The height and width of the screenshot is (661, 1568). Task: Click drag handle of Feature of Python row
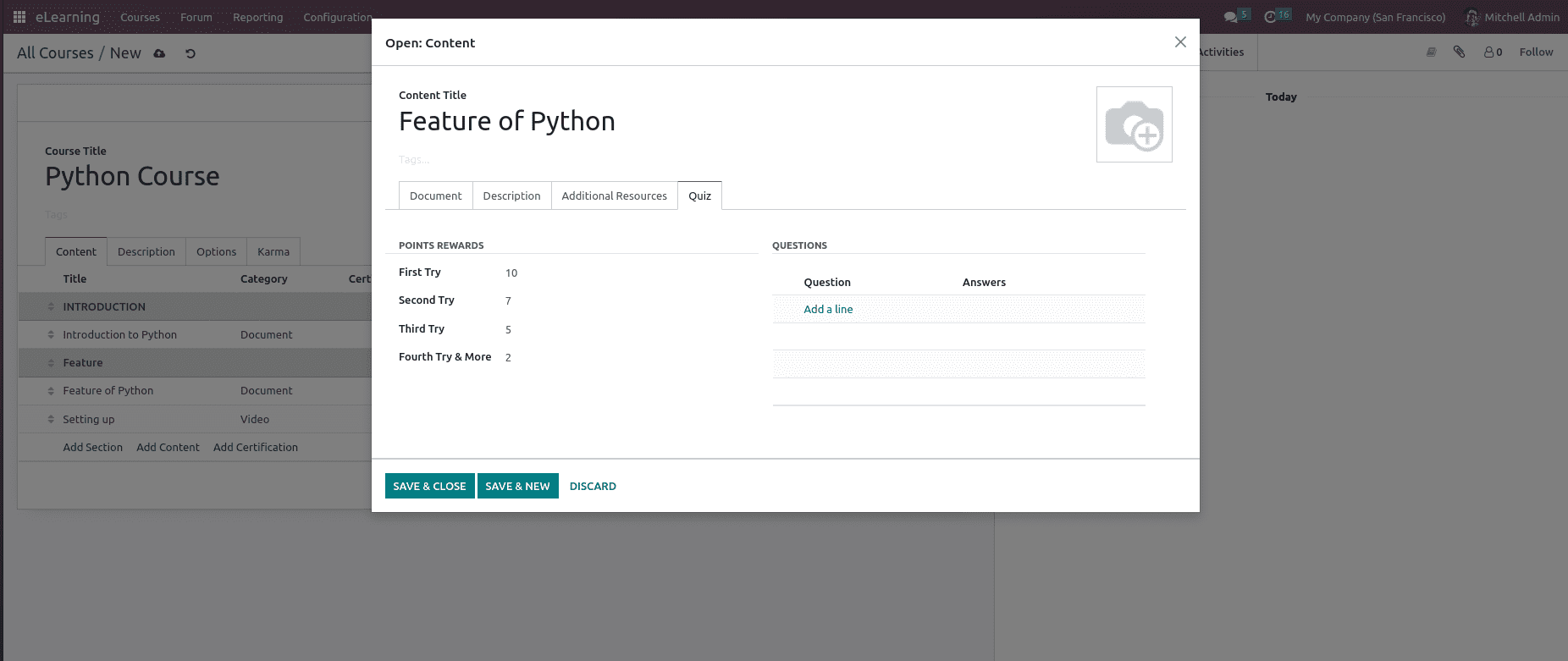[x=51, y=391]
